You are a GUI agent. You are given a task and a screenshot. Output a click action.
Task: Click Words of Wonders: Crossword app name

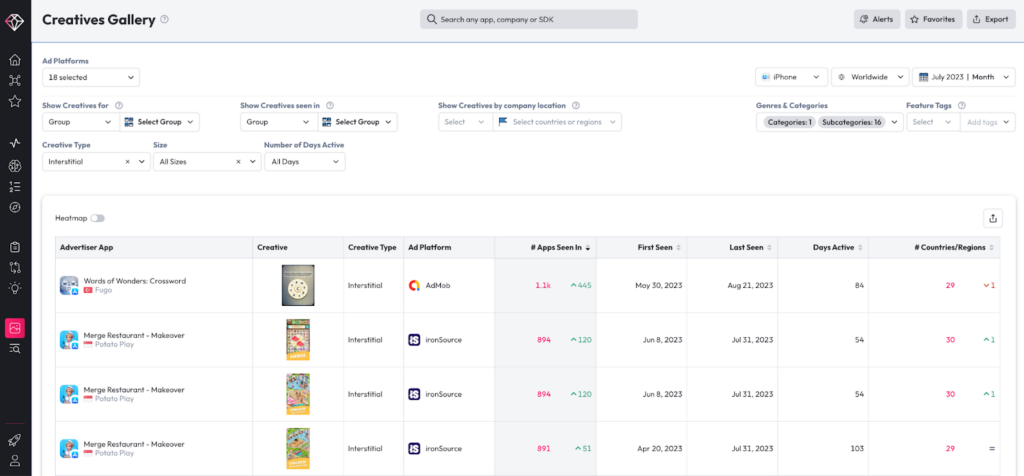135,281
